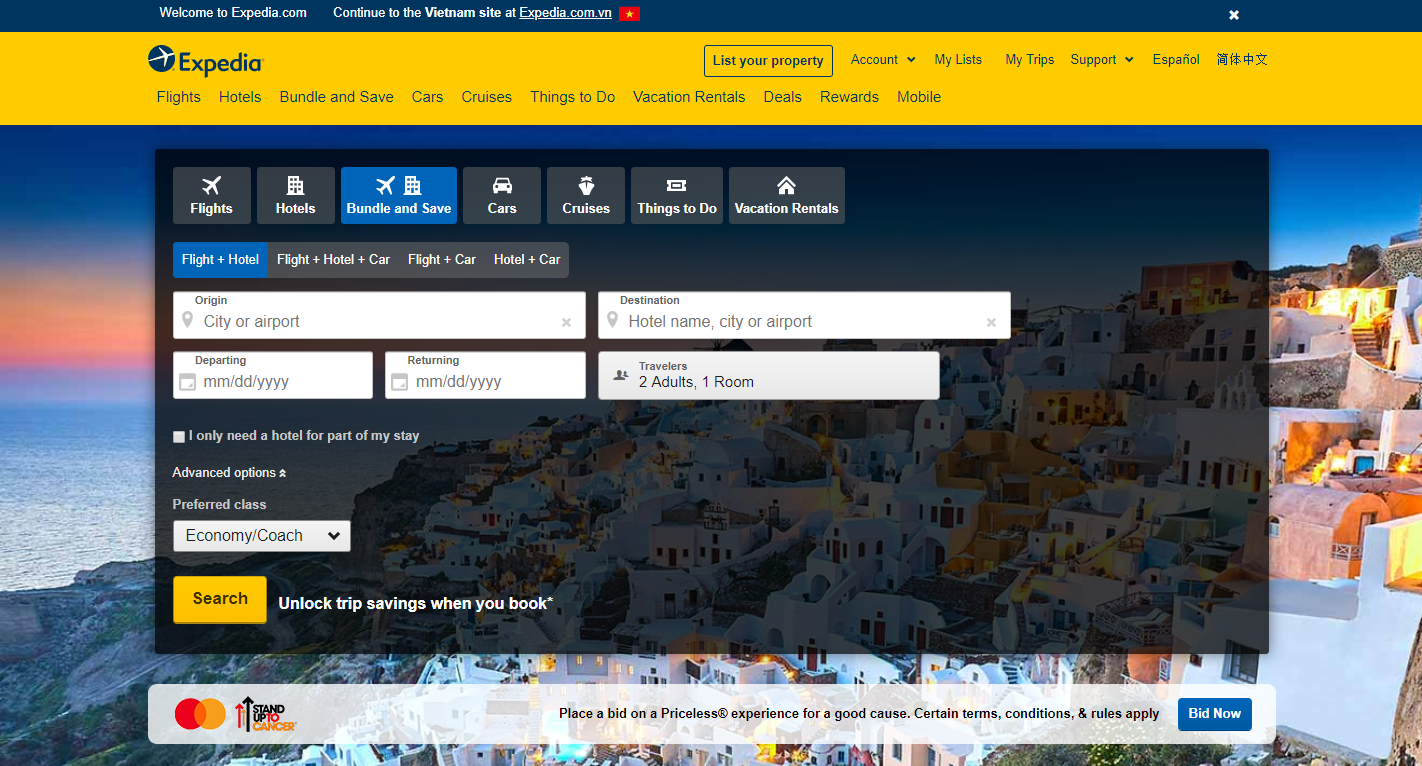Select the Things to Do ticket tab
The image size is (1422, 766).
coord(677,195)
